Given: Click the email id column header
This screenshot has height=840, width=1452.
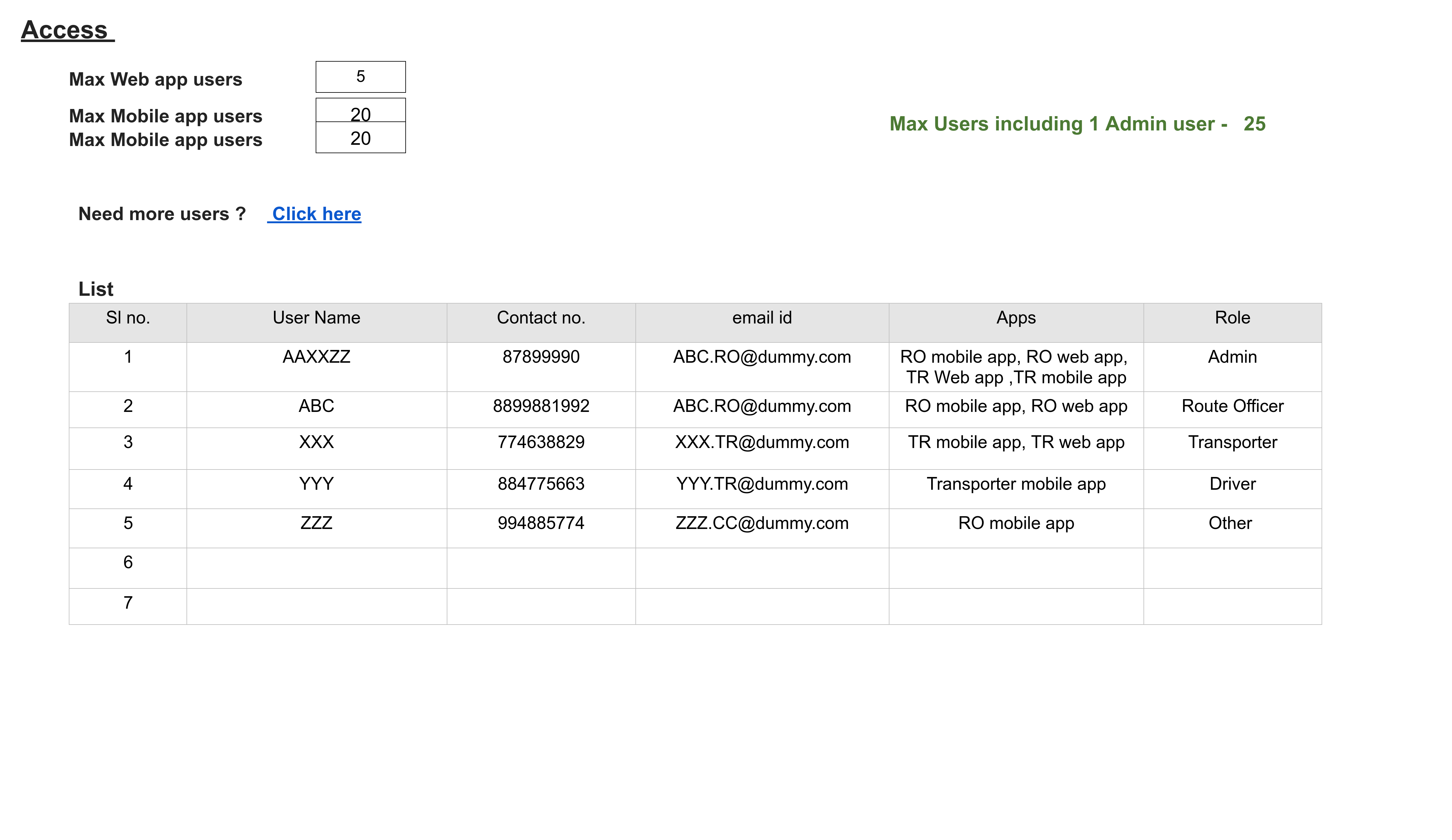Looking at the screenshot, I should 762,318.
